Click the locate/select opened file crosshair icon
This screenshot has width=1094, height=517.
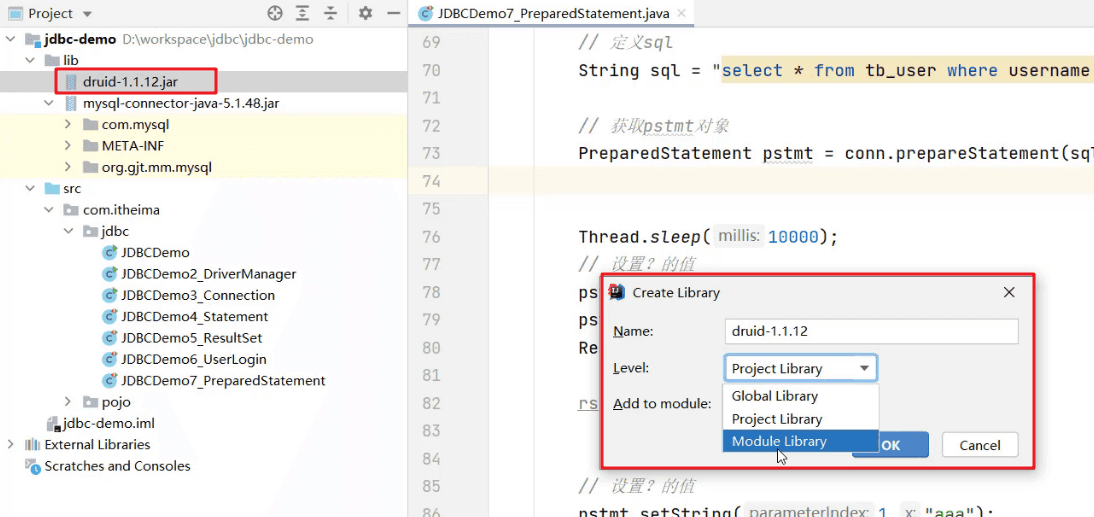pyautogui.click(x=275, y=13)
